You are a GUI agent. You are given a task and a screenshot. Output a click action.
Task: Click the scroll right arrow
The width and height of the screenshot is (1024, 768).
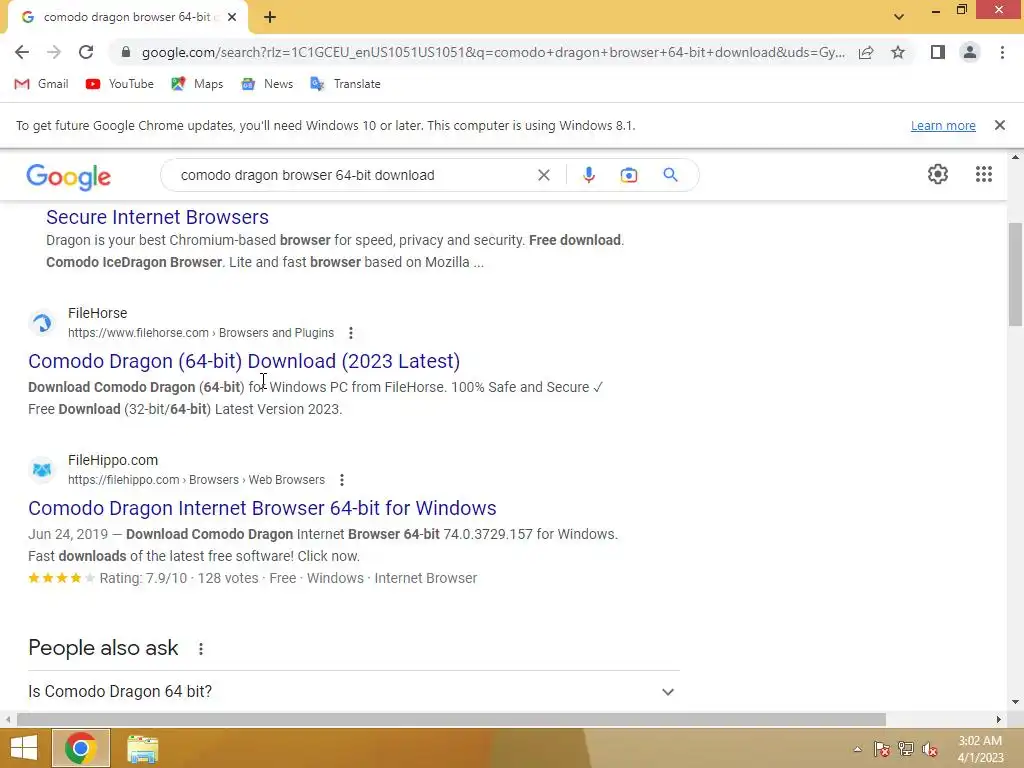pos(999,720)
